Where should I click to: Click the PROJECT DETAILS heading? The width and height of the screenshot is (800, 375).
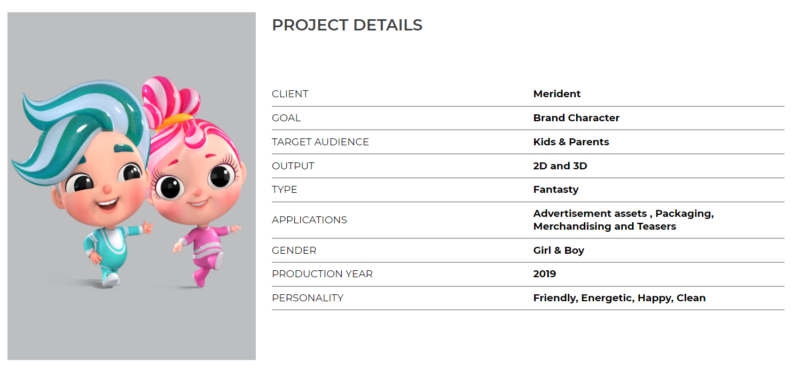coord(347,25)
